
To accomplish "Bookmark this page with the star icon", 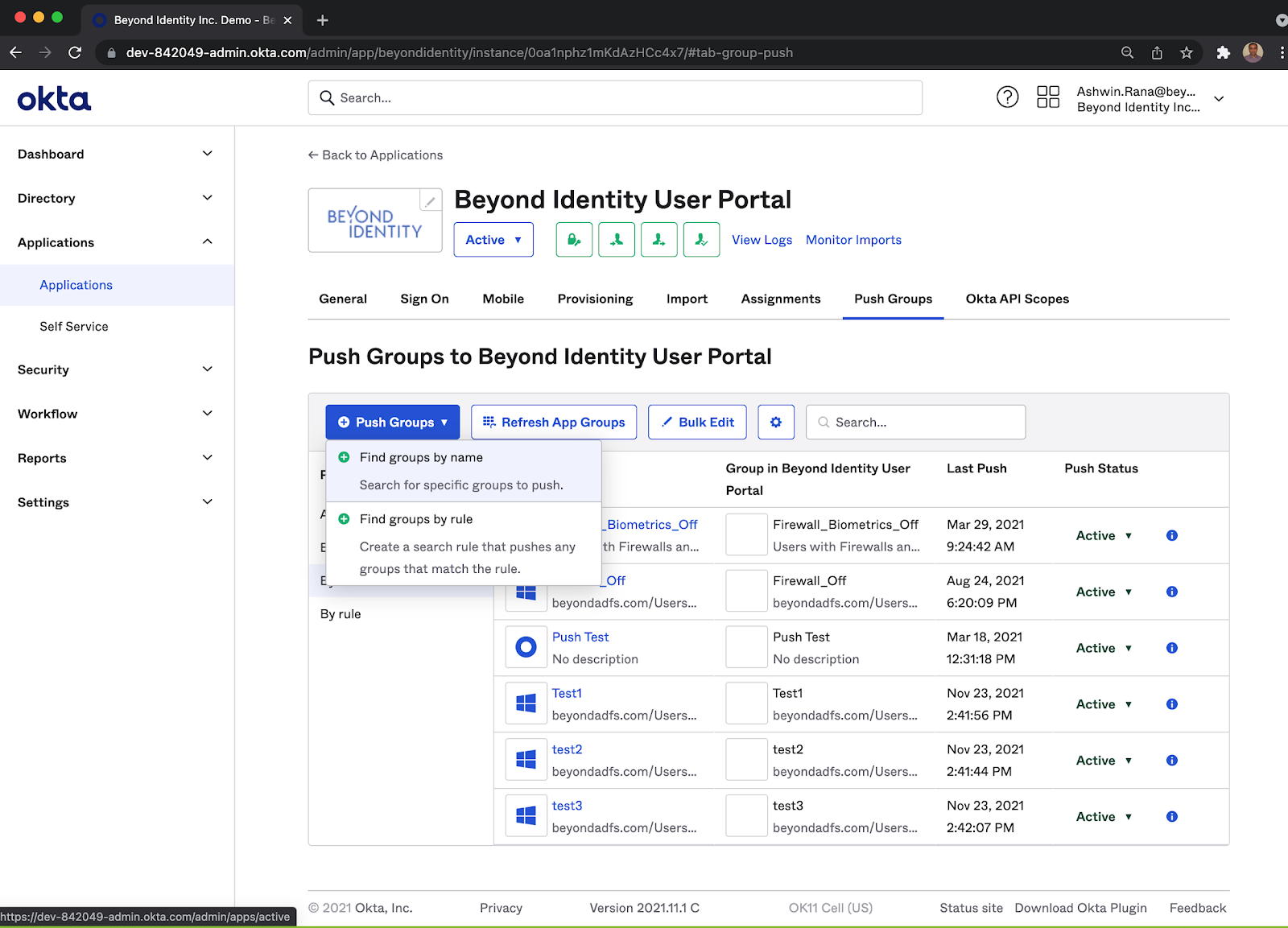I will (x=1186, y=52).
